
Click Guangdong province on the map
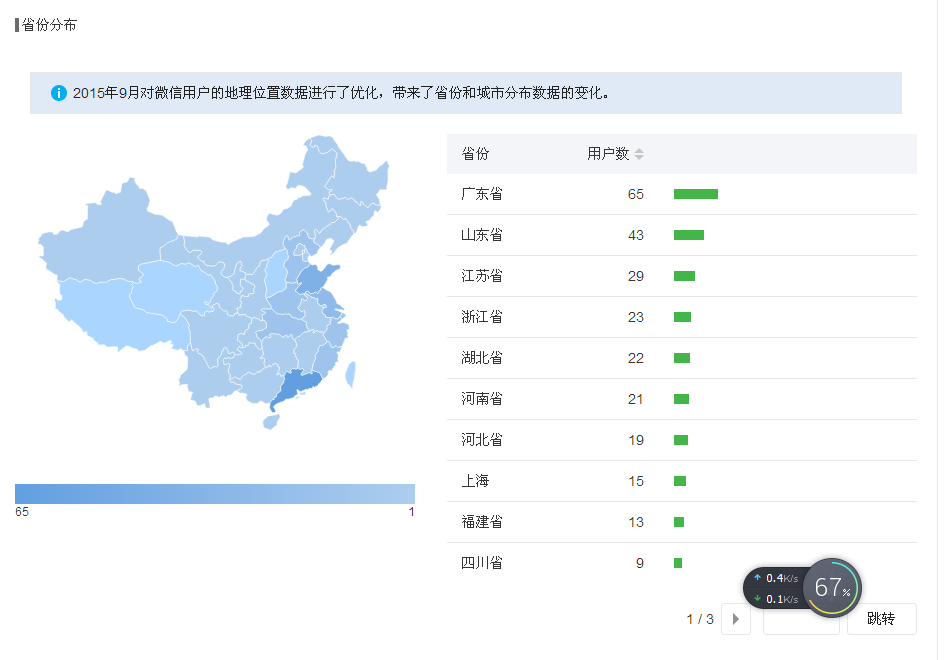pyautogui.click(x=296, y=386)
